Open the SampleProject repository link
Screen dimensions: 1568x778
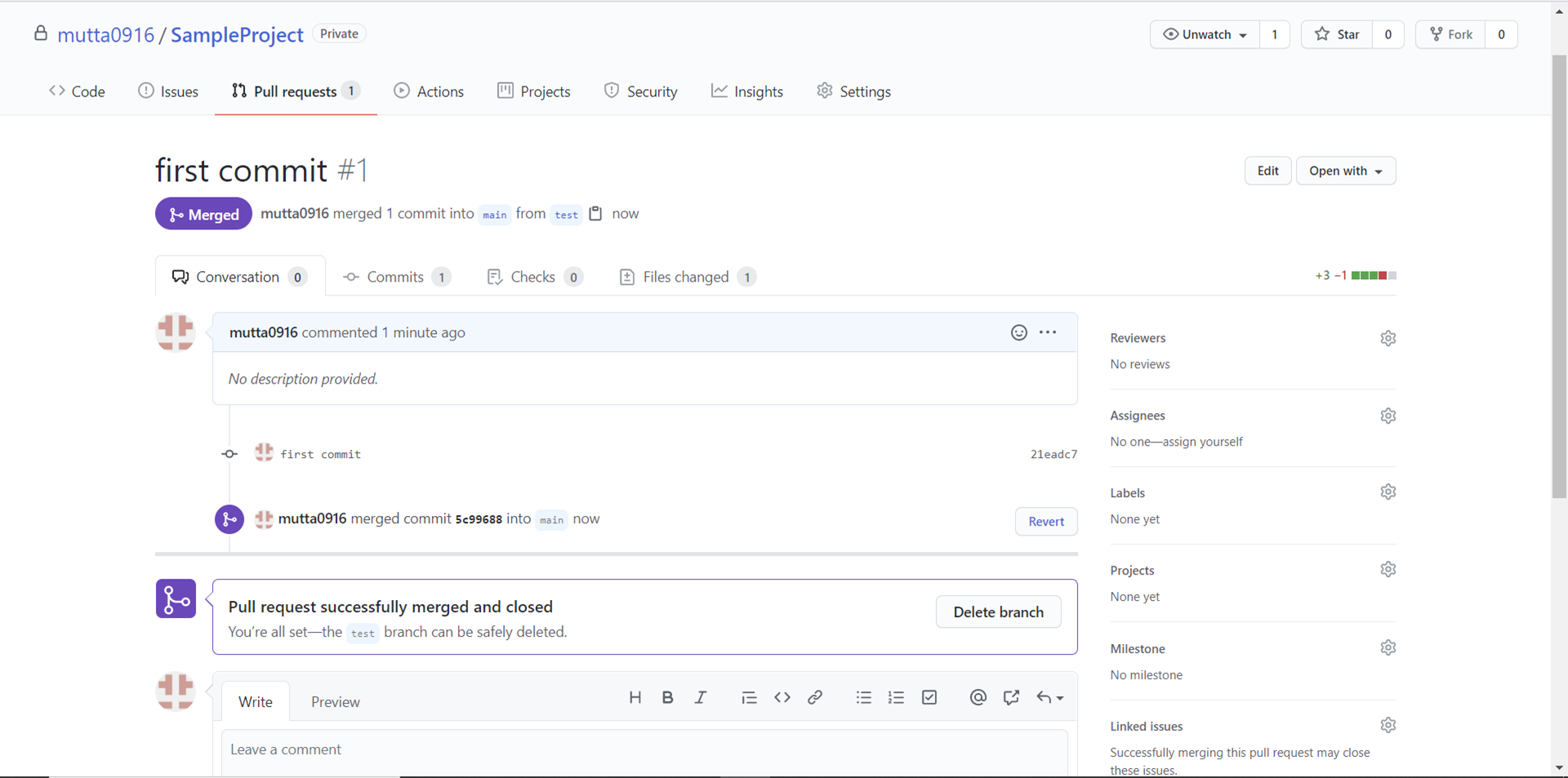pos(237,34)
